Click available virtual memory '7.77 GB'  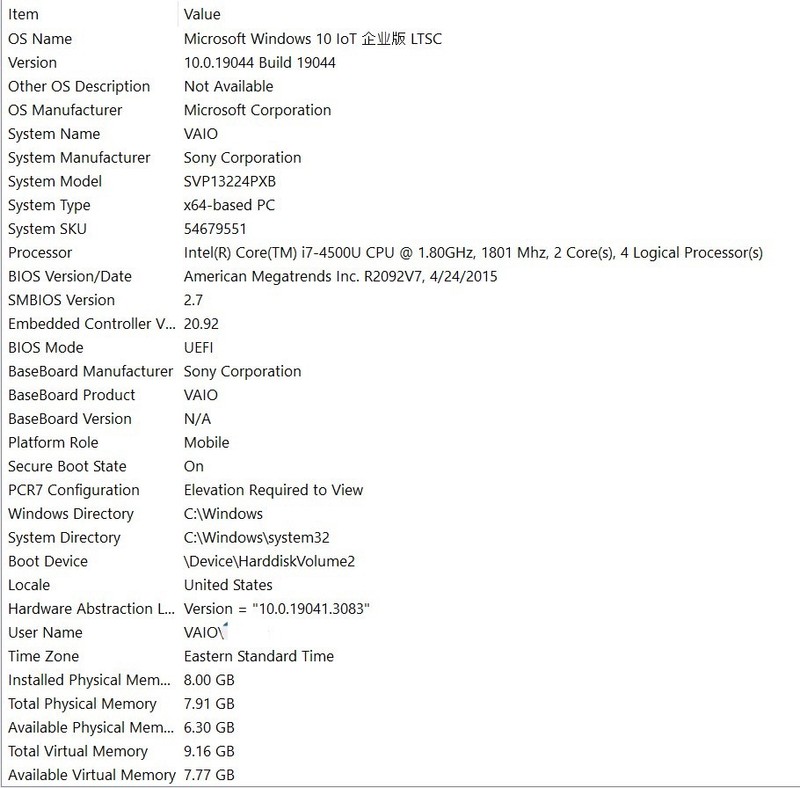(x=209, y=775)
